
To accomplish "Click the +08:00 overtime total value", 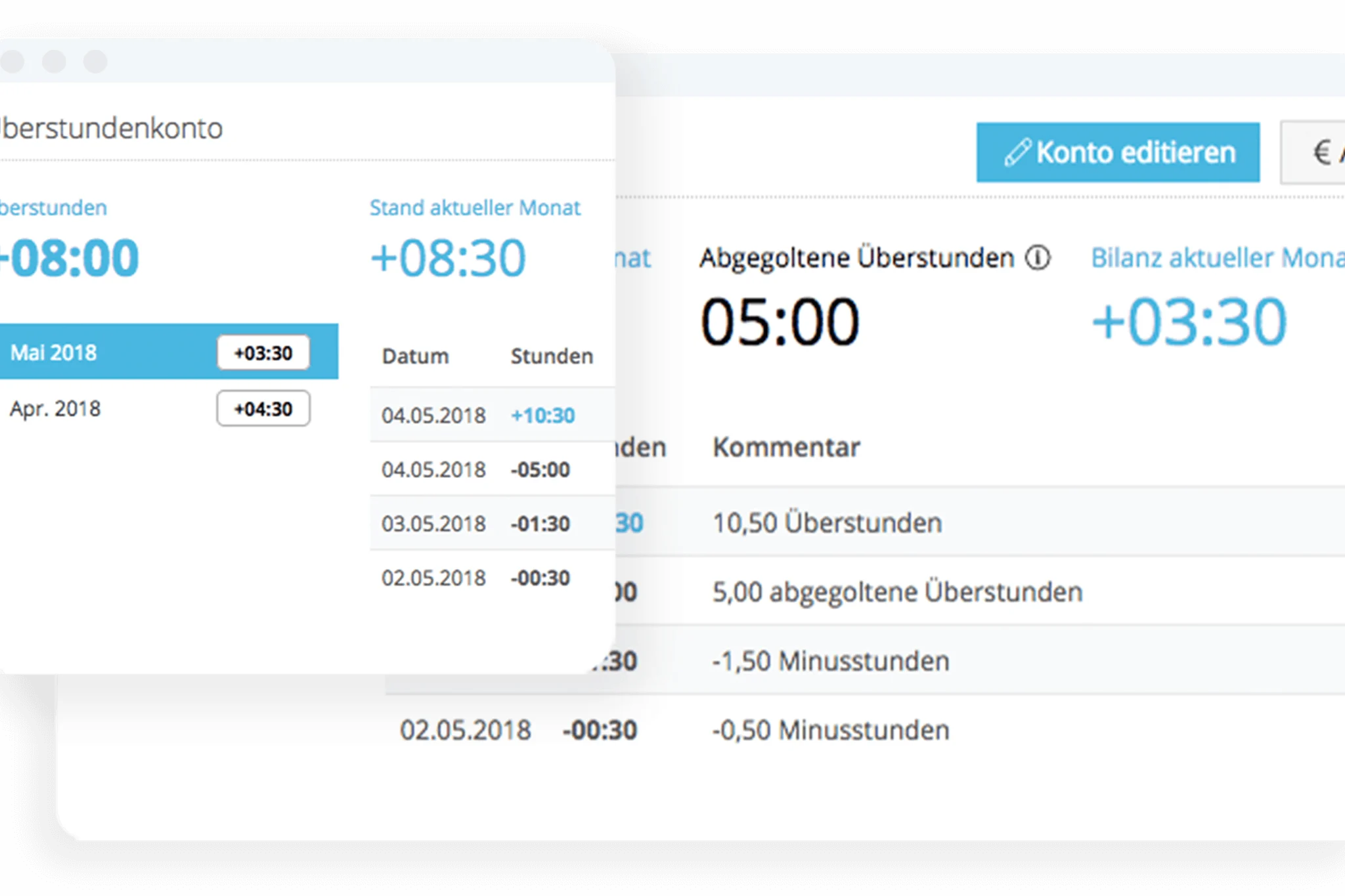I will coord(69,258).
